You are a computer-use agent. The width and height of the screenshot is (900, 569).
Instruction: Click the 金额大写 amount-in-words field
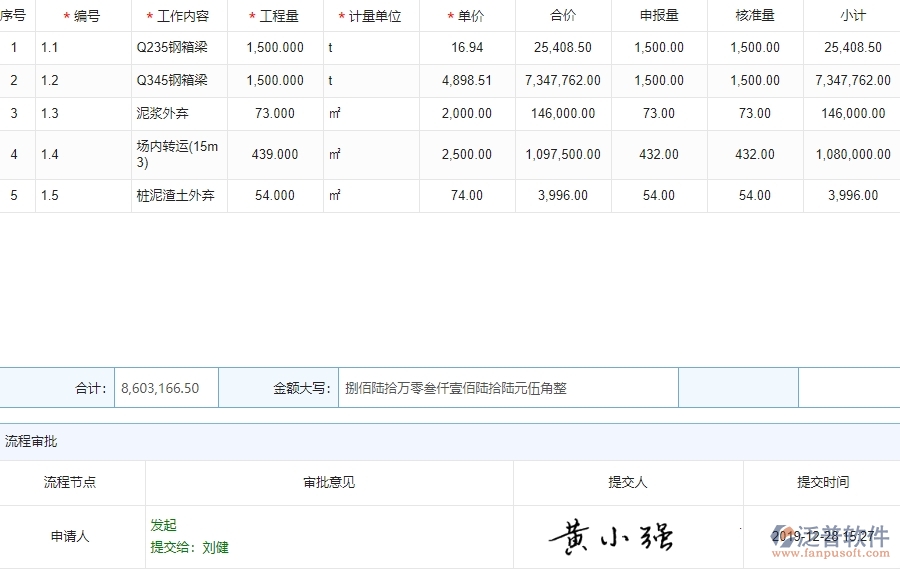pyautogui.click(x=508, y=388)
